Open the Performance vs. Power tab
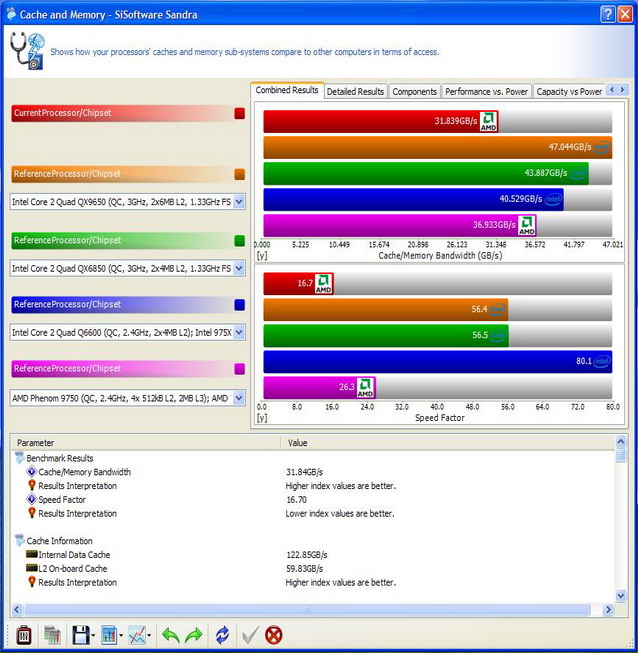Viewport: 638px width, 653px height. click(x=486, y=92)
